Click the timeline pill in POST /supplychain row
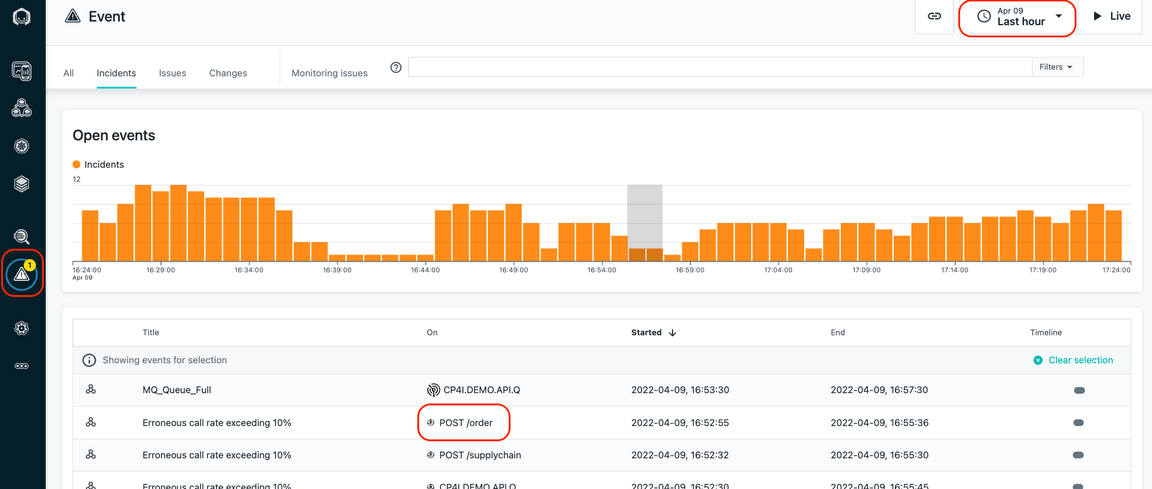This screenshot has width=1152, height=489. click(x=1079, y=455)
